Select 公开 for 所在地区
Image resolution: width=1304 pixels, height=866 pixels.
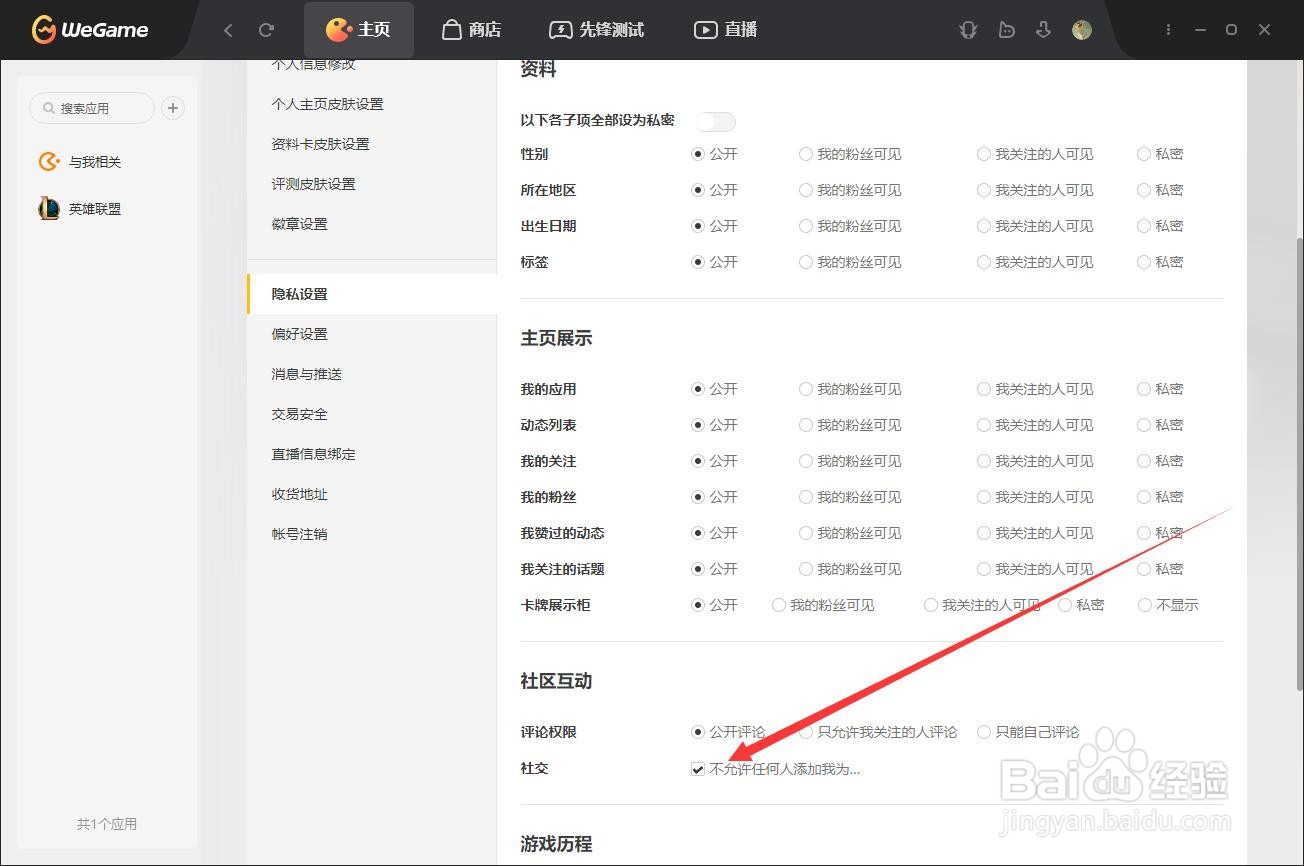(x=698, y=190)
